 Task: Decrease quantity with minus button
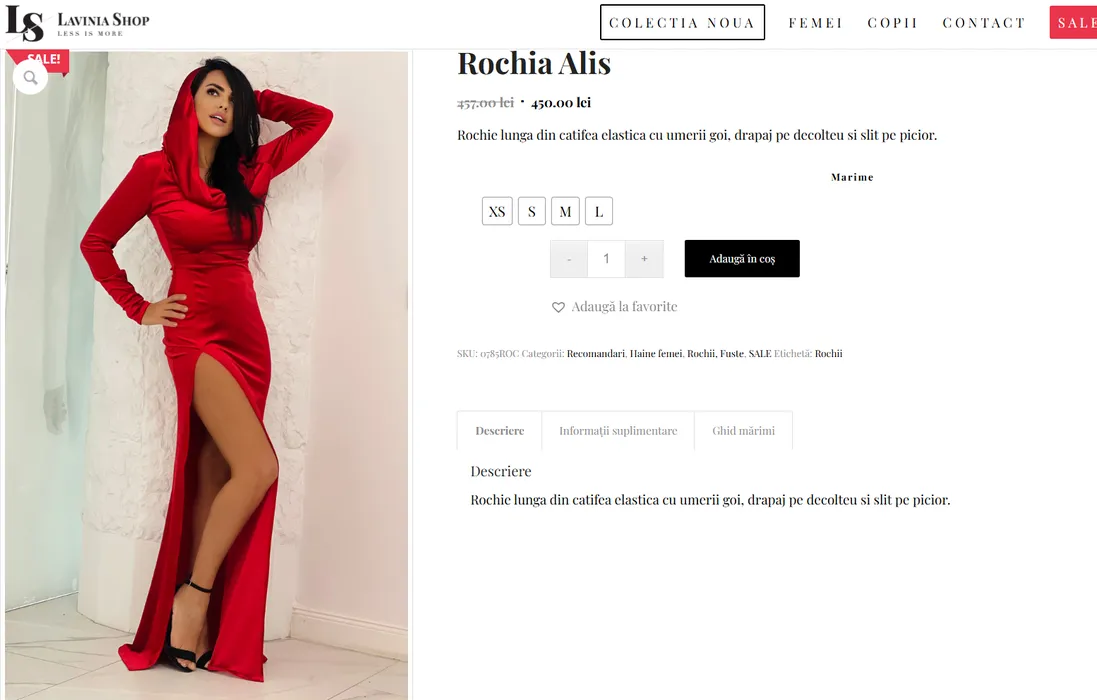click(x=569, y=259)
